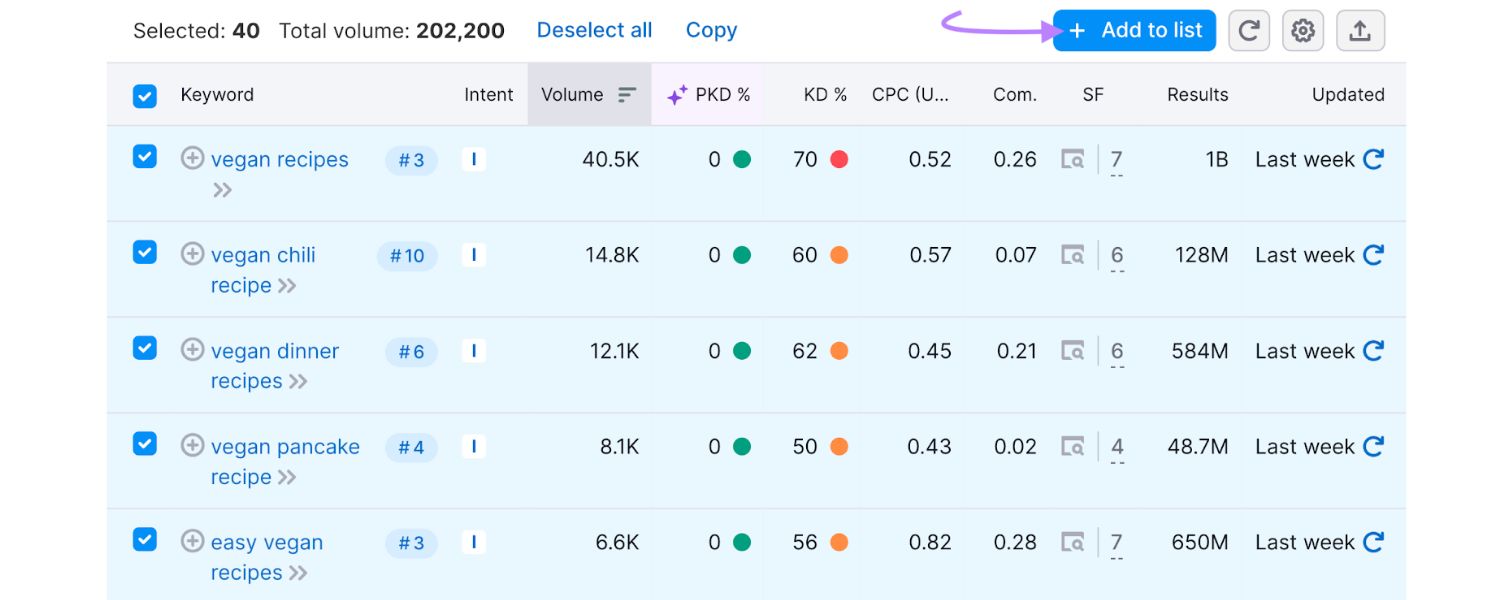The height and width of the screenshot is (600, 1500).
Task: Click the Add to list button
Action: point(1133,30)
